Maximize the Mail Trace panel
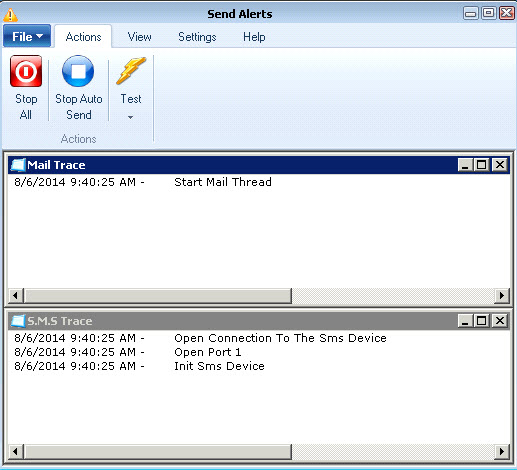This screenshot has height=470, width=517. tap(482, 165)
